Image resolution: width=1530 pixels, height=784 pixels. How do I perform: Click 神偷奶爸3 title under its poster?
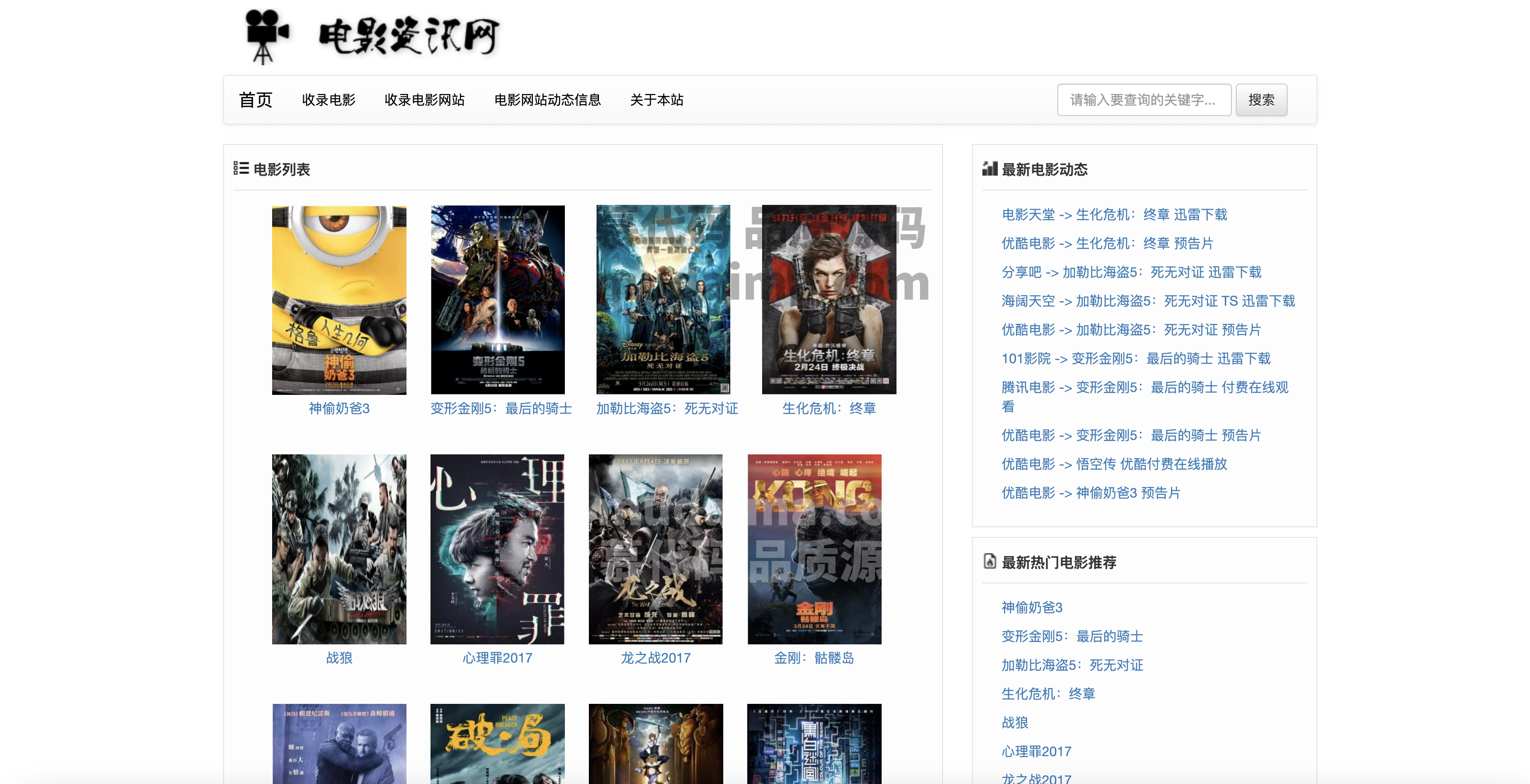(x=339, y=409)
